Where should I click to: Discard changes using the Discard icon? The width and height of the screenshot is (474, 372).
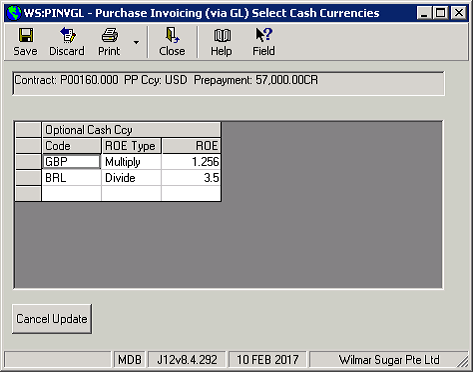click(x=67, y=35)
